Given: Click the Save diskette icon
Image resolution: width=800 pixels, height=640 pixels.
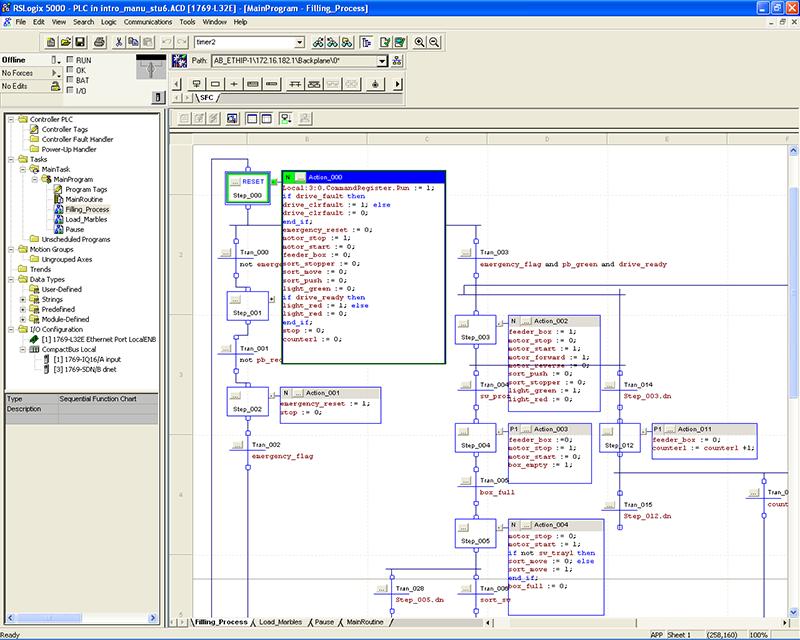Looking at the screenshot, I should (x=80, y=42).
